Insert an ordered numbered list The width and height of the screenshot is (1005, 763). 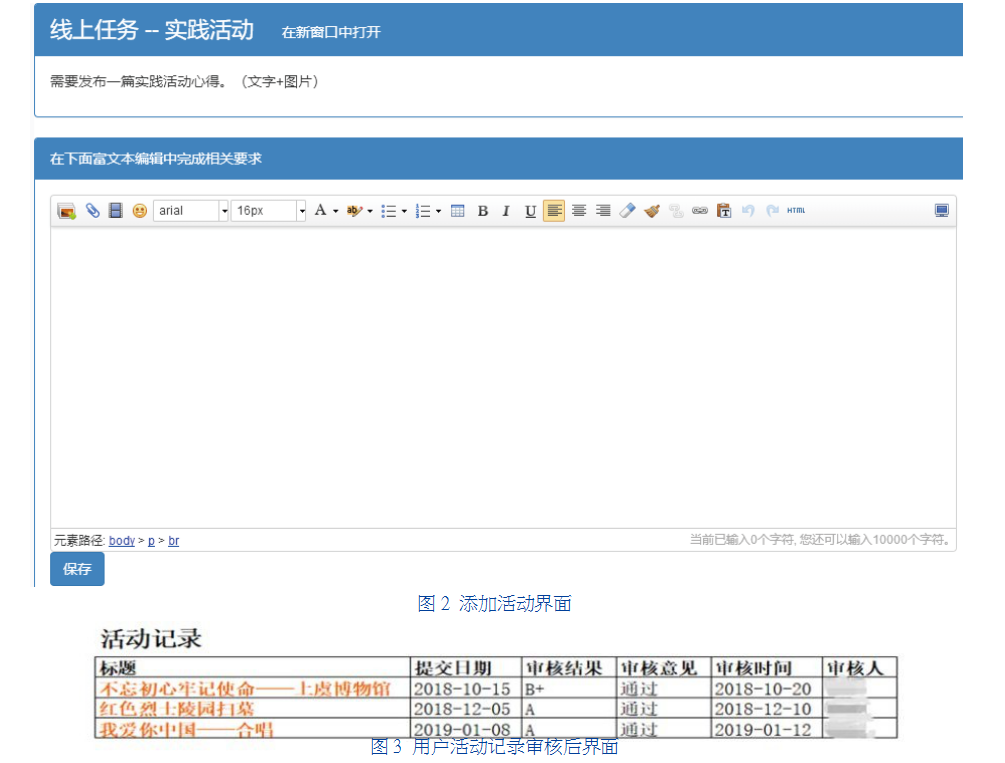[x=423, y=211]
